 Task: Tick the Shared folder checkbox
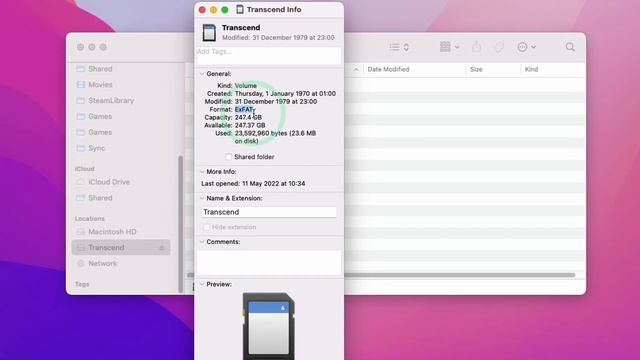tap(229, 157)
